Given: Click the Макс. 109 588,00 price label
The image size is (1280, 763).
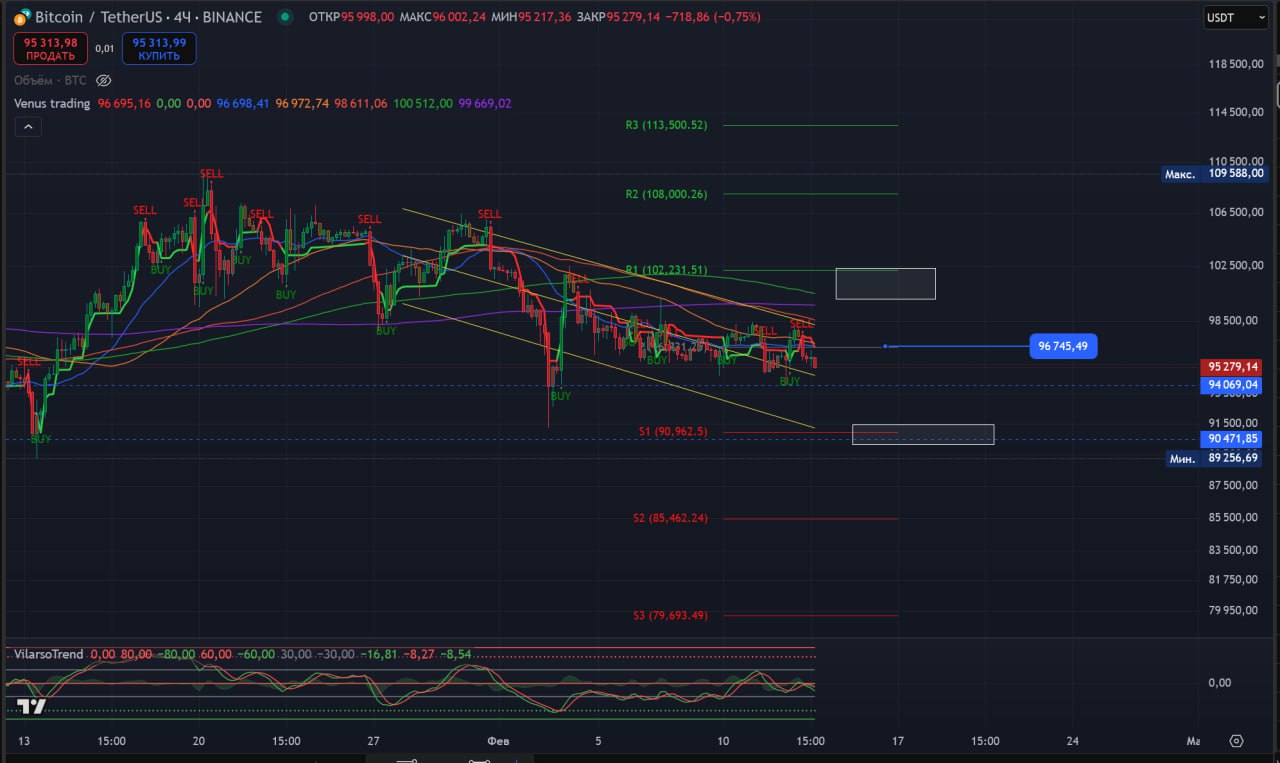Looking at the screenshot, I should 1213,174.
